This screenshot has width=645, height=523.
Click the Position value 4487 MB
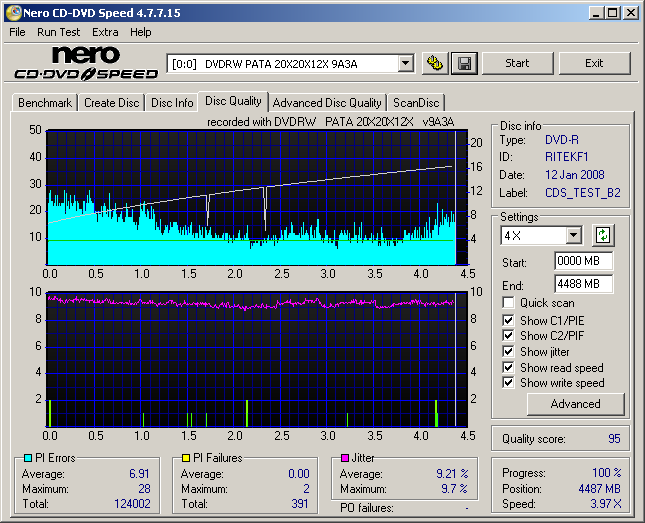pos(599,489)
